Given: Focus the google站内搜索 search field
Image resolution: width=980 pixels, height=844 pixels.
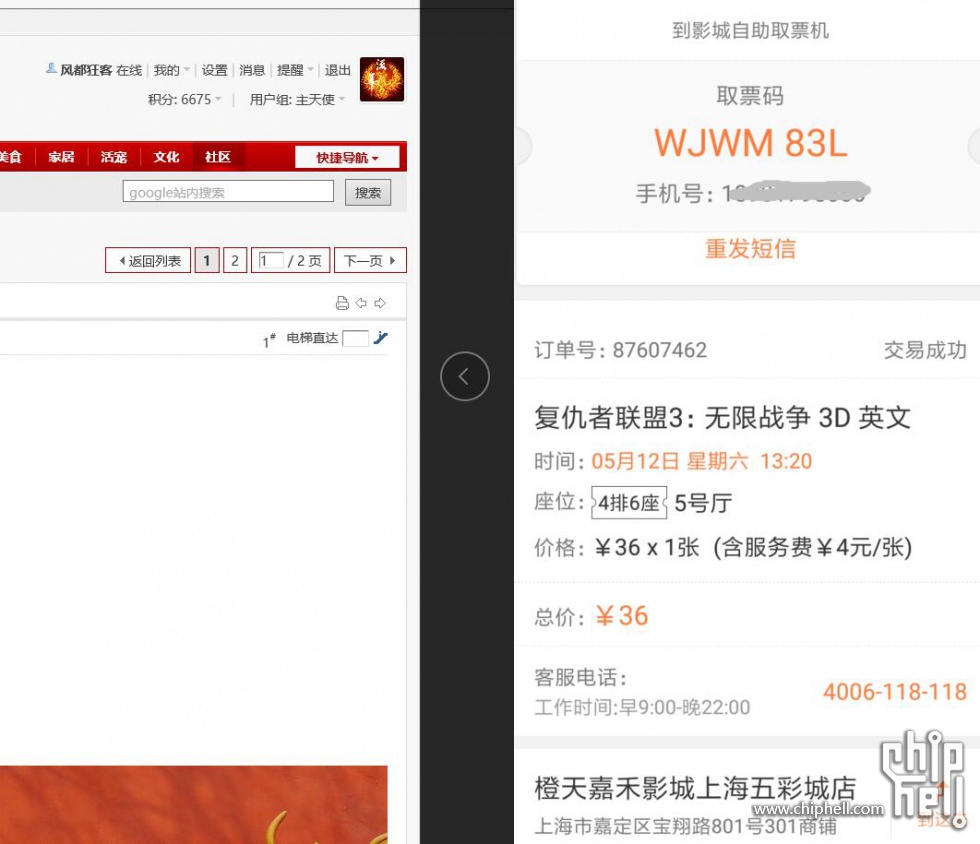Looking at the screenshot, I should tap(228, 191).
